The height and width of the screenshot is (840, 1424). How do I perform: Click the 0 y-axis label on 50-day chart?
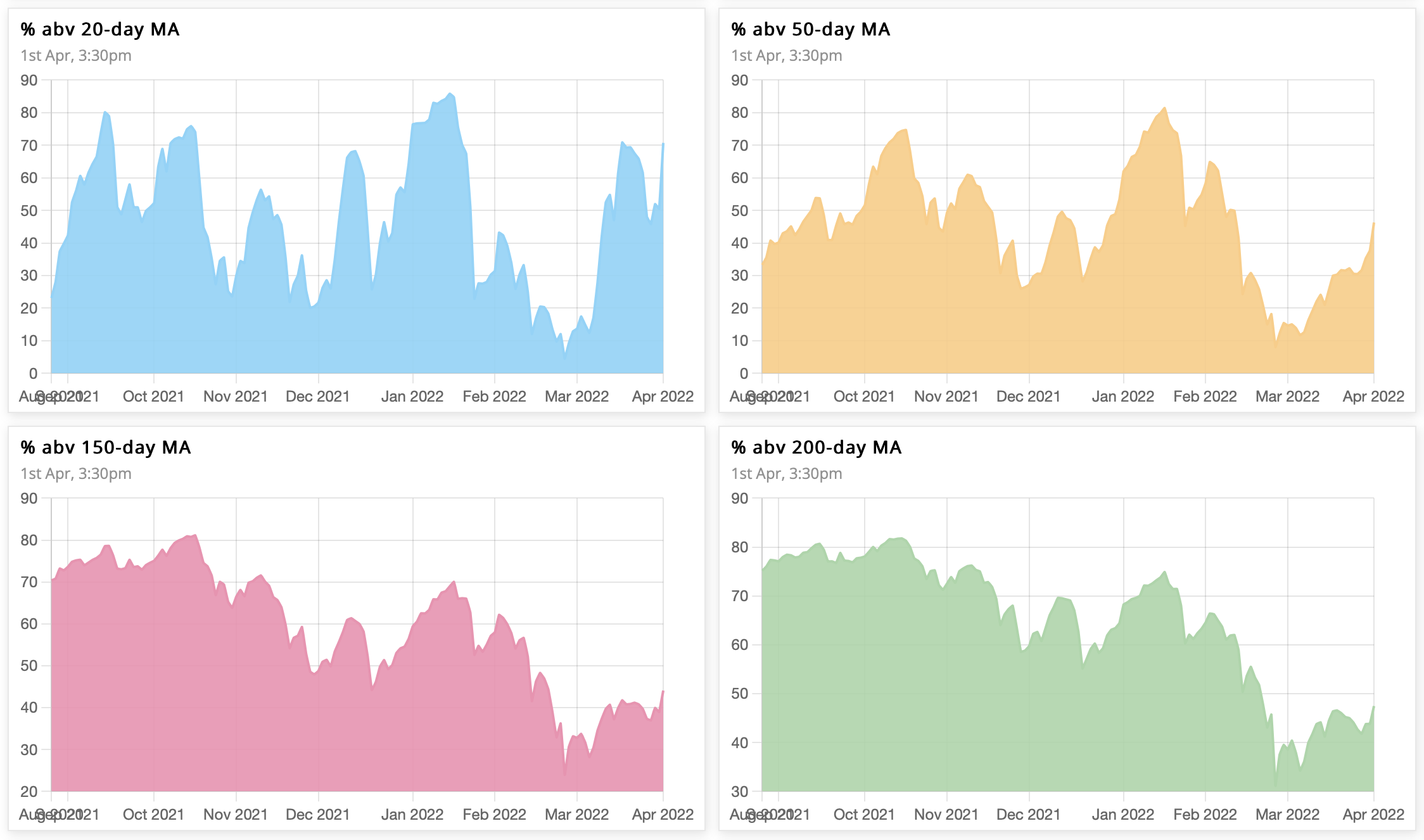pos(744,374)
